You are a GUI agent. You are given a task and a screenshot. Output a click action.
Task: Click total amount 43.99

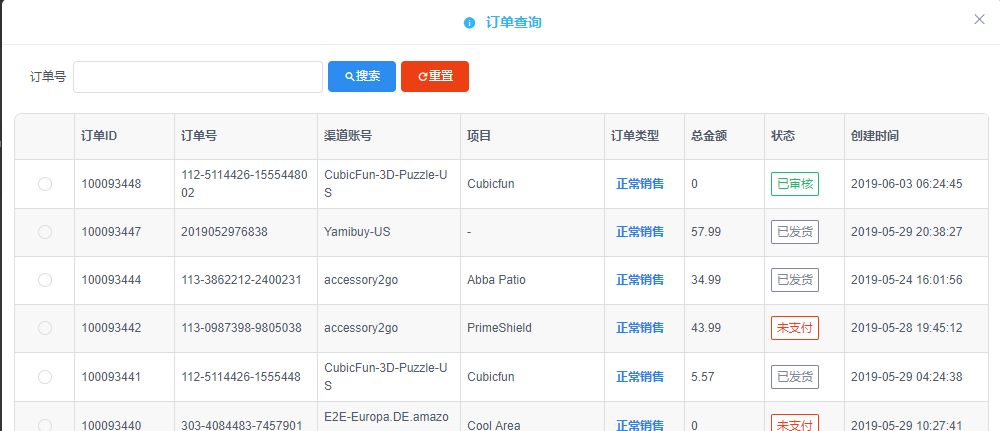pyautogui.click(x=706, y=328)
